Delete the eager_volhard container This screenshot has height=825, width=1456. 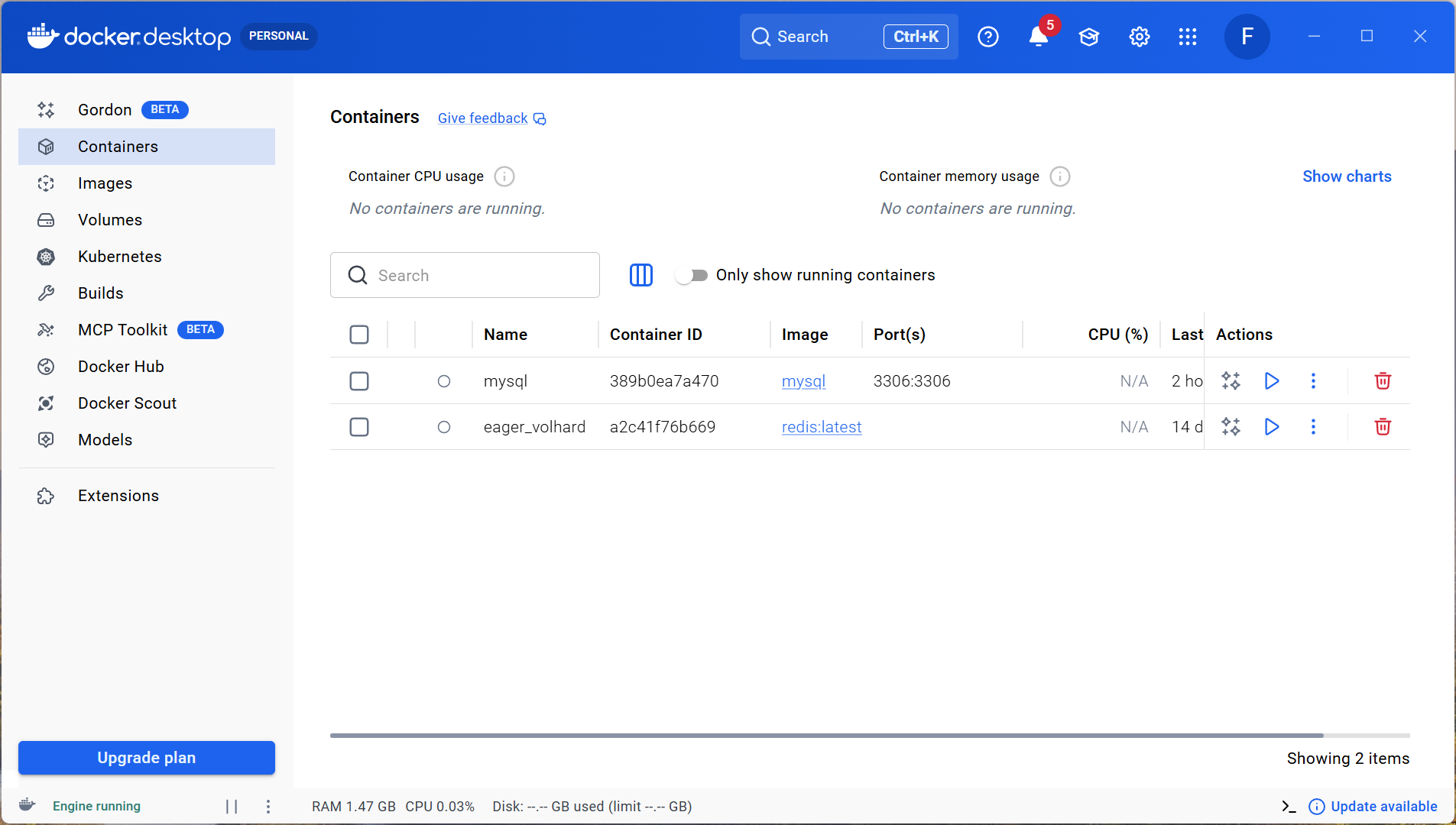point(1383,426)
